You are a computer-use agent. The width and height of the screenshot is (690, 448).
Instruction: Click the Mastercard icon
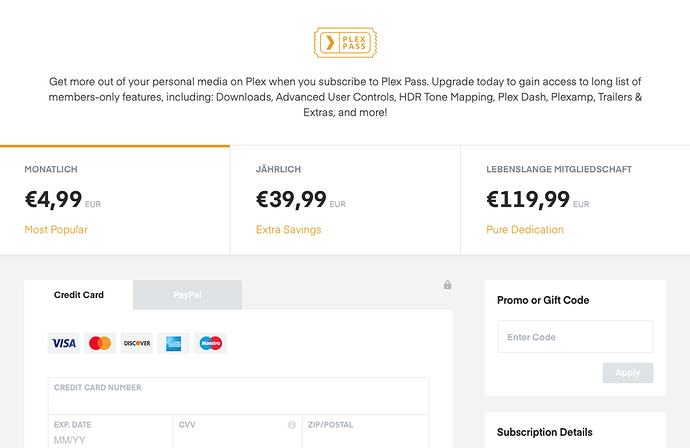[x=100, y=343]
